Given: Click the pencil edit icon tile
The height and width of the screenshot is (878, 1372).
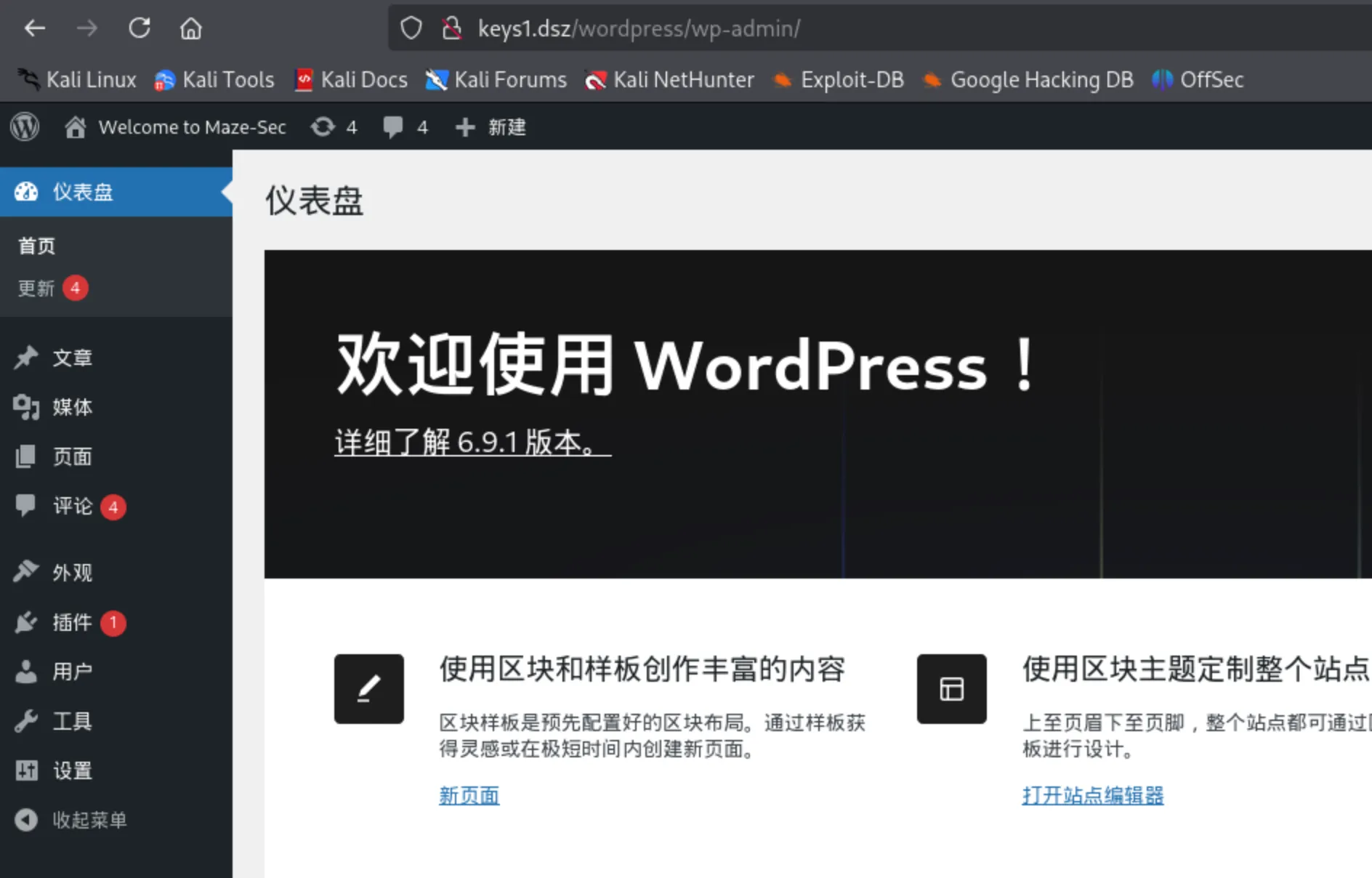Looking at the screenshot, I should pos(369,689).
